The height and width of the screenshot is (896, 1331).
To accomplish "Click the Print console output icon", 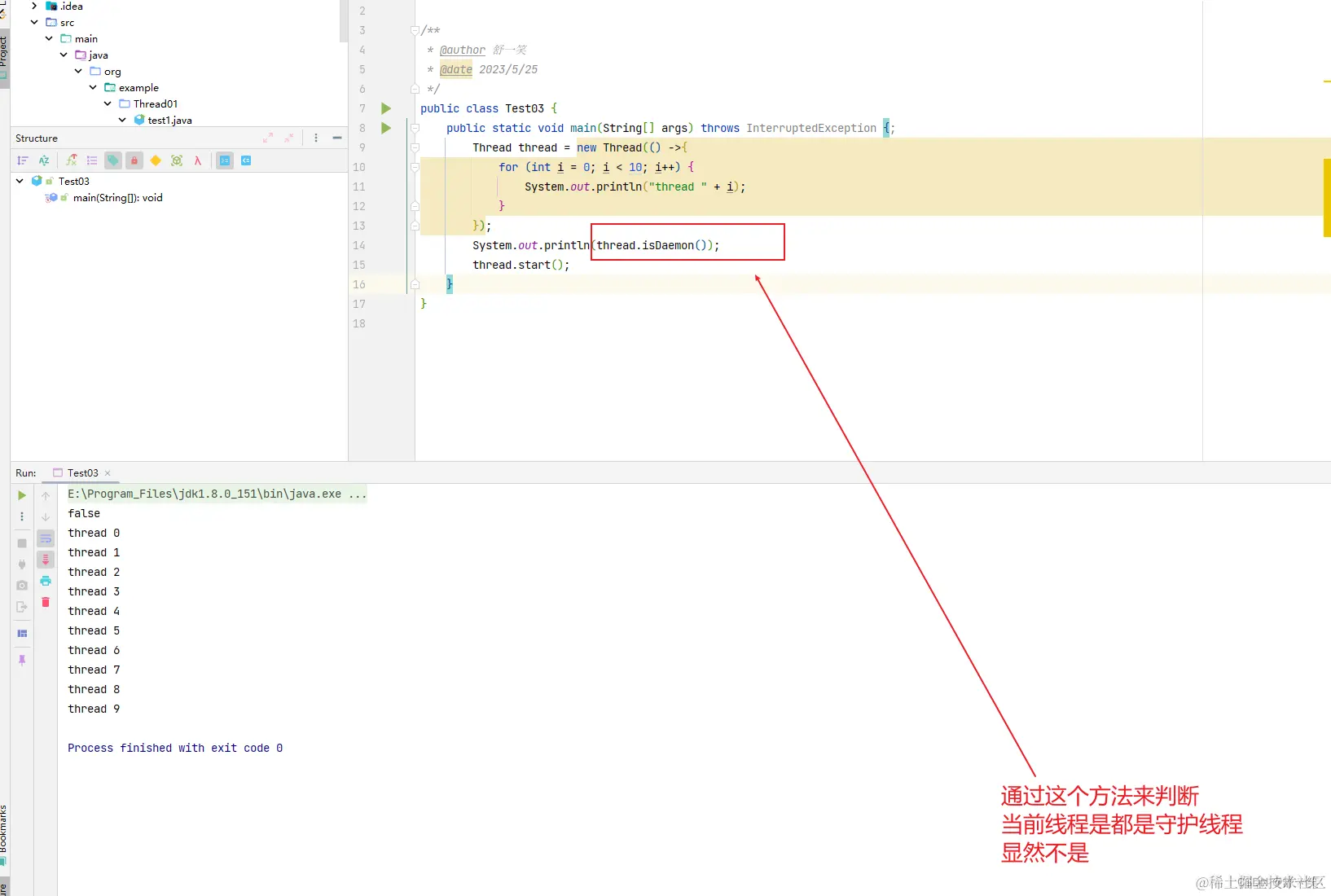I will (x=46, y=581).
